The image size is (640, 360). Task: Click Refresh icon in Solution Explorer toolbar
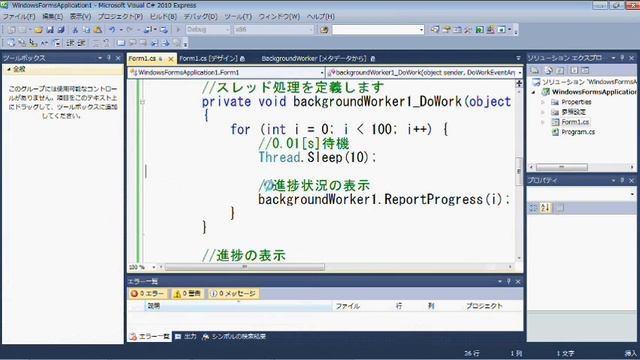(560, 71)
